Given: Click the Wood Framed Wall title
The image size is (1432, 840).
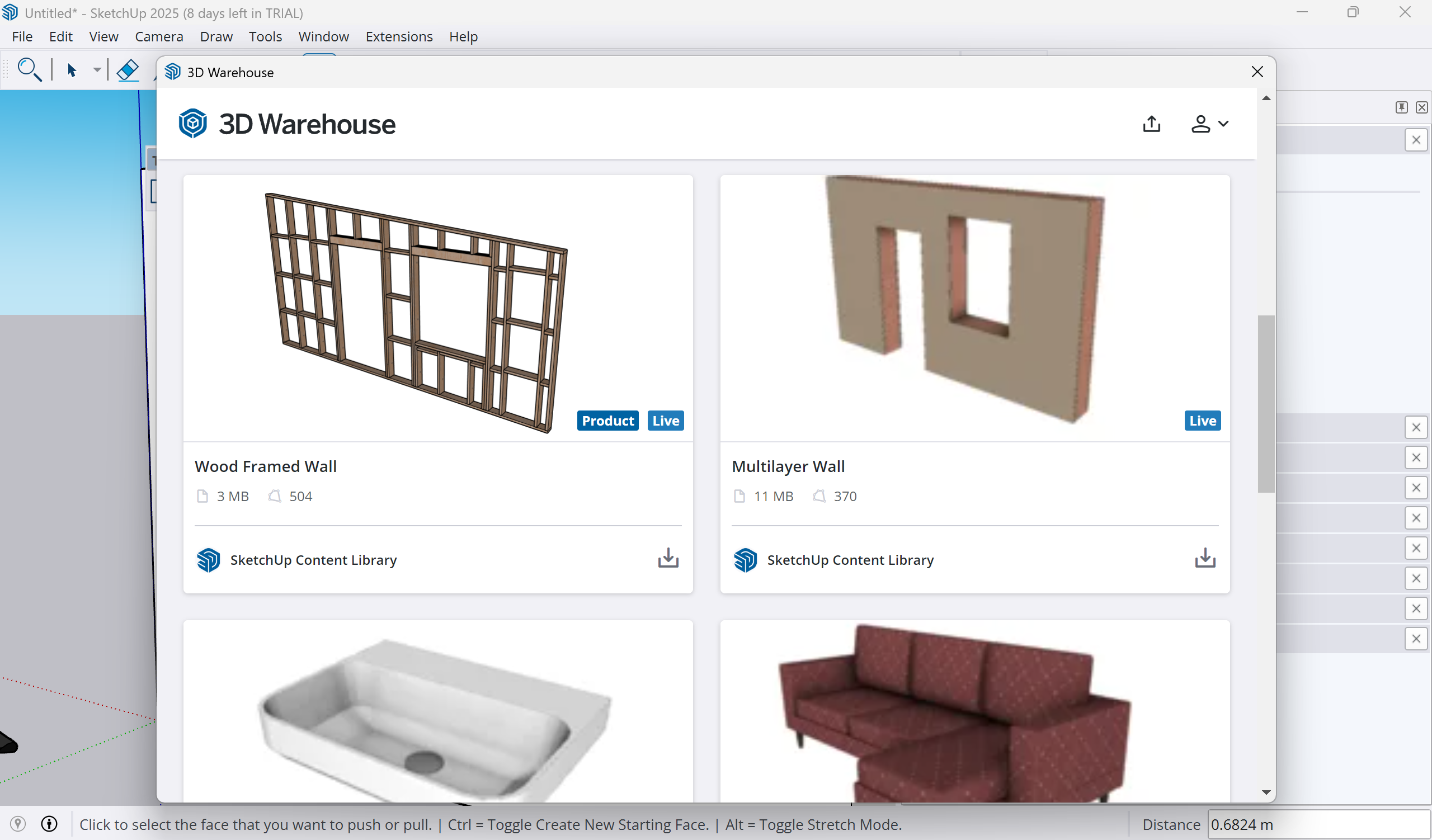Looking at the screenshot, I should pyautogui.click(x=265, y=466).
